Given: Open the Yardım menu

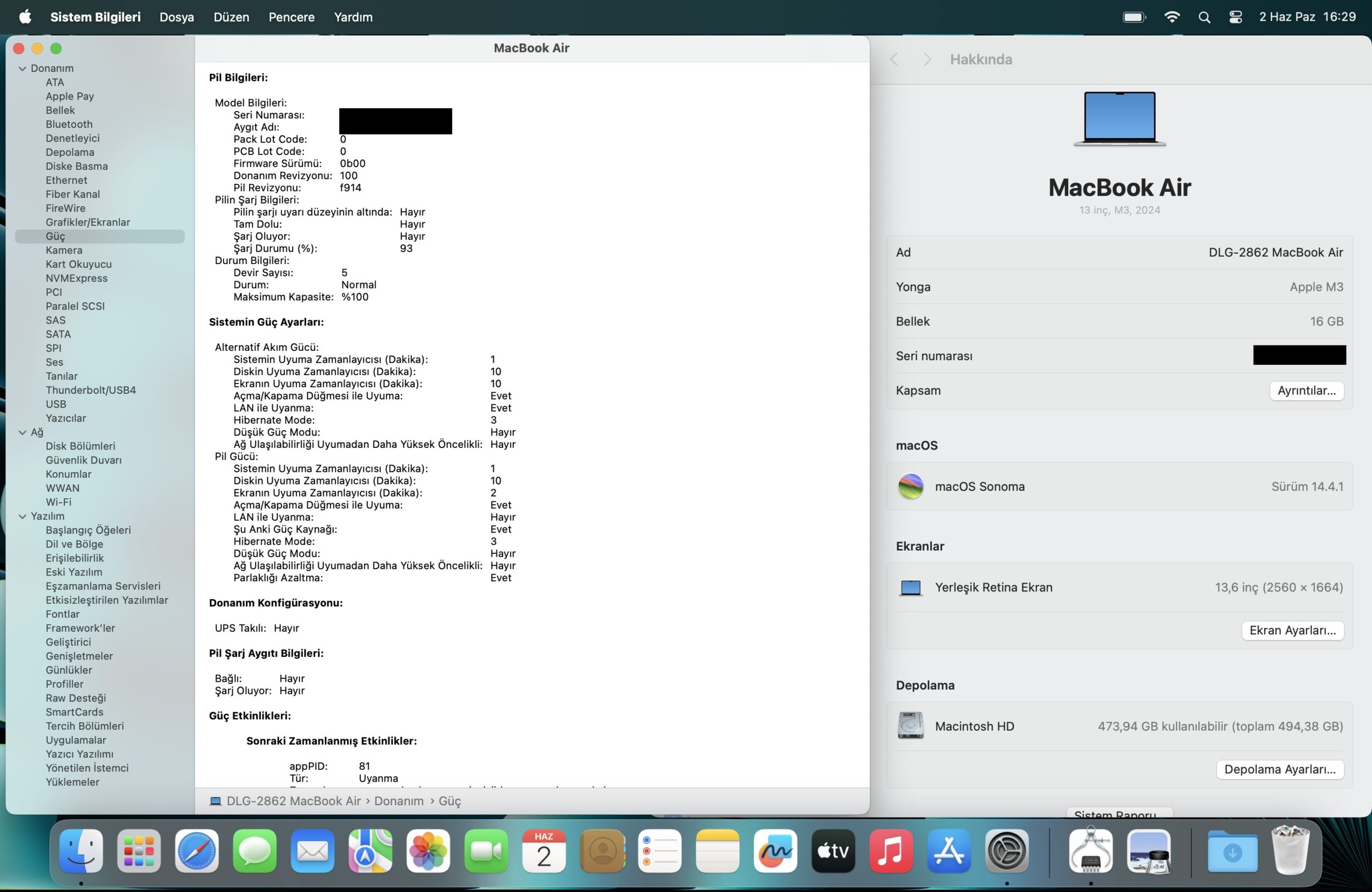Looking at the screenshot, I should (353, 17).
